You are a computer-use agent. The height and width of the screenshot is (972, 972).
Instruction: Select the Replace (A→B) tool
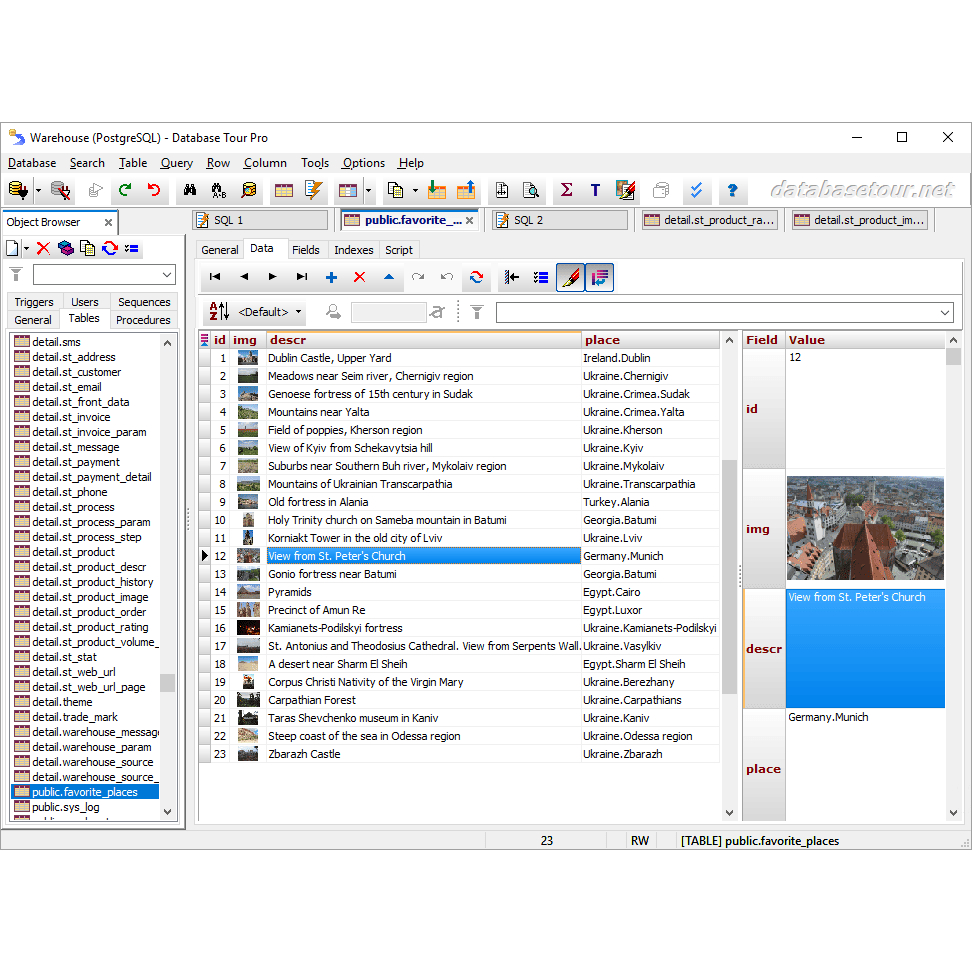(x=219, y=190)
